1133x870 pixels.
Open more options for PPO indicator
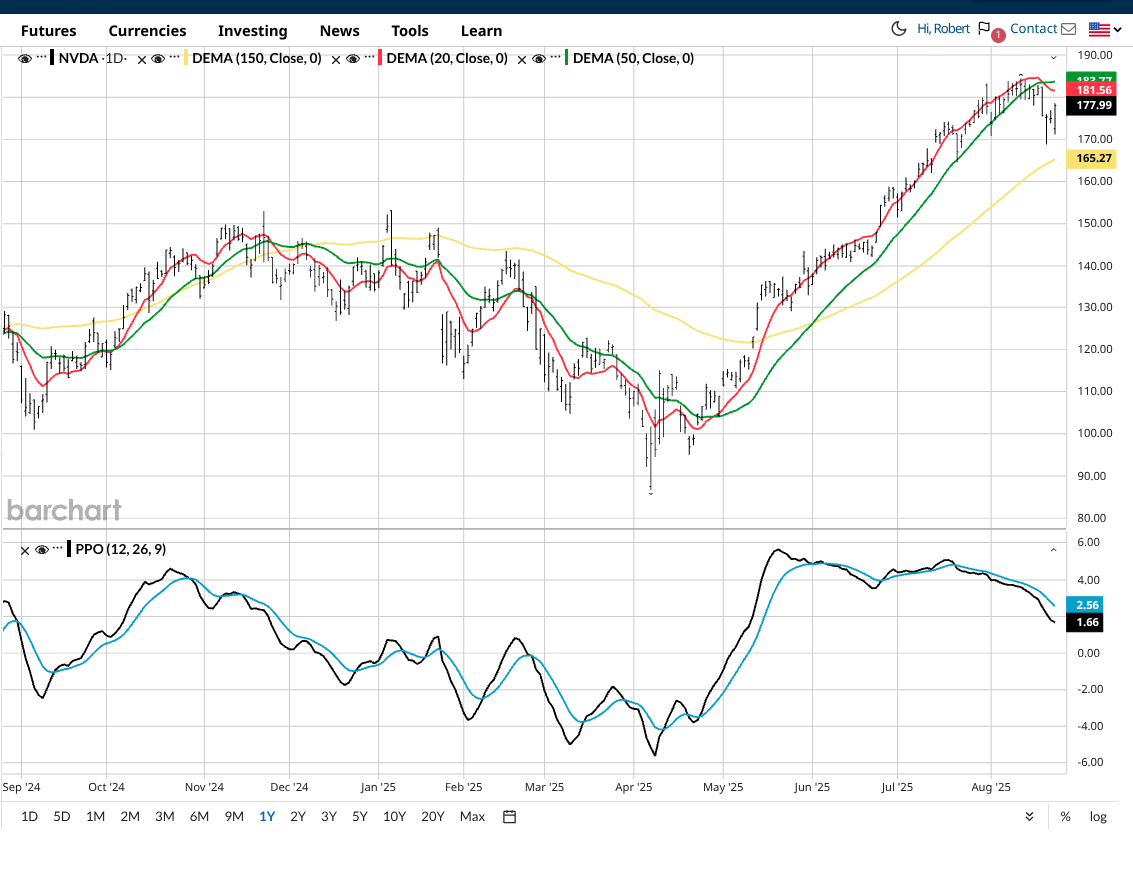tap(58, 548)
